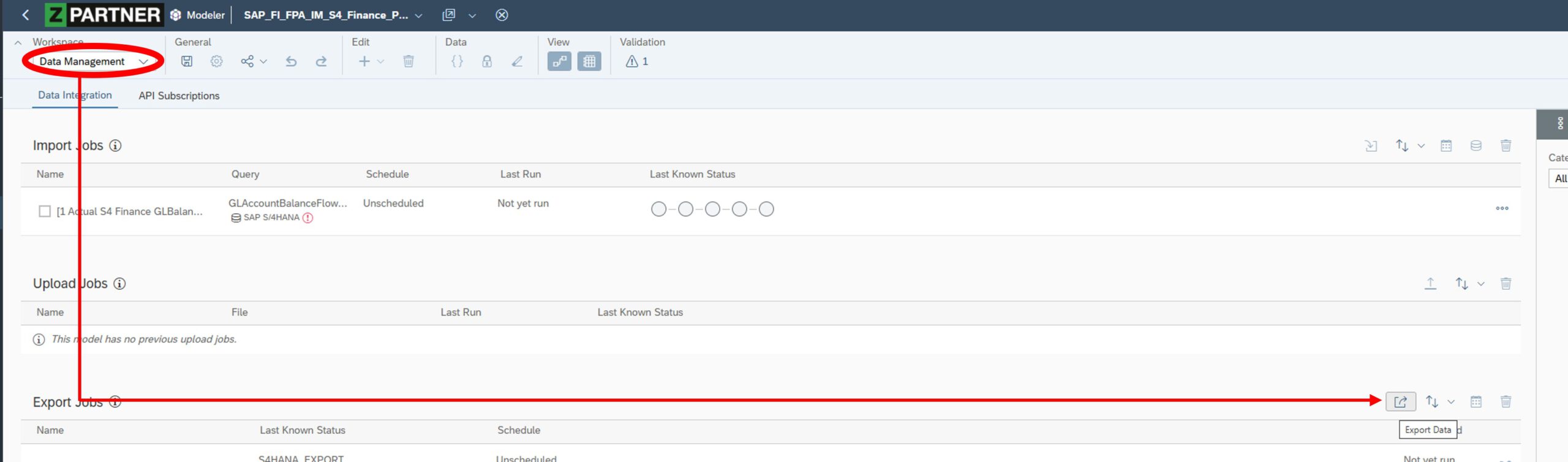Click the Upload Jobs trash icon
This screenshot has width=1568, height=462.
pyautogui.click(x=1506, y=284)
